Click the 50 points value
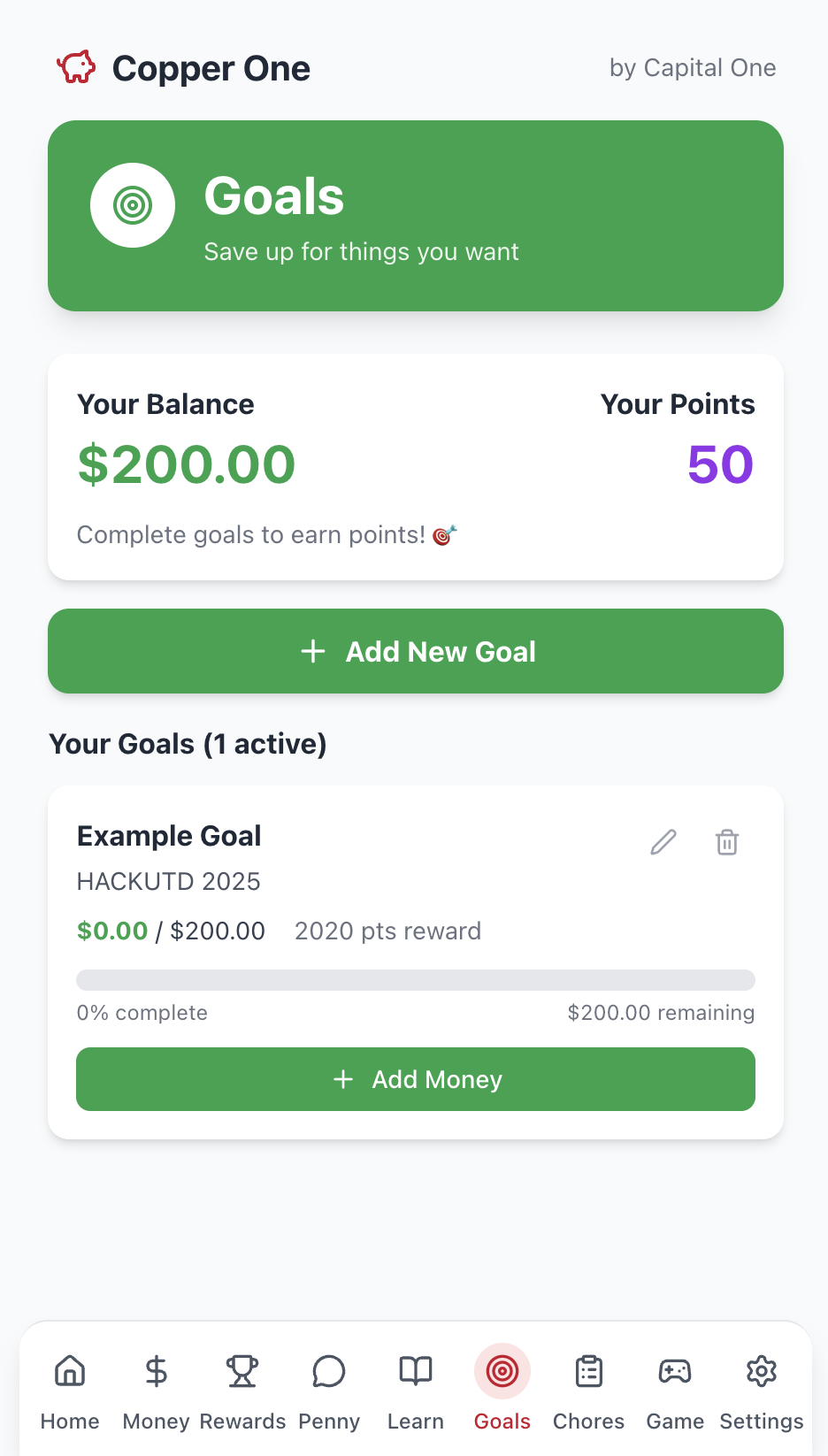 click(721, 464)
